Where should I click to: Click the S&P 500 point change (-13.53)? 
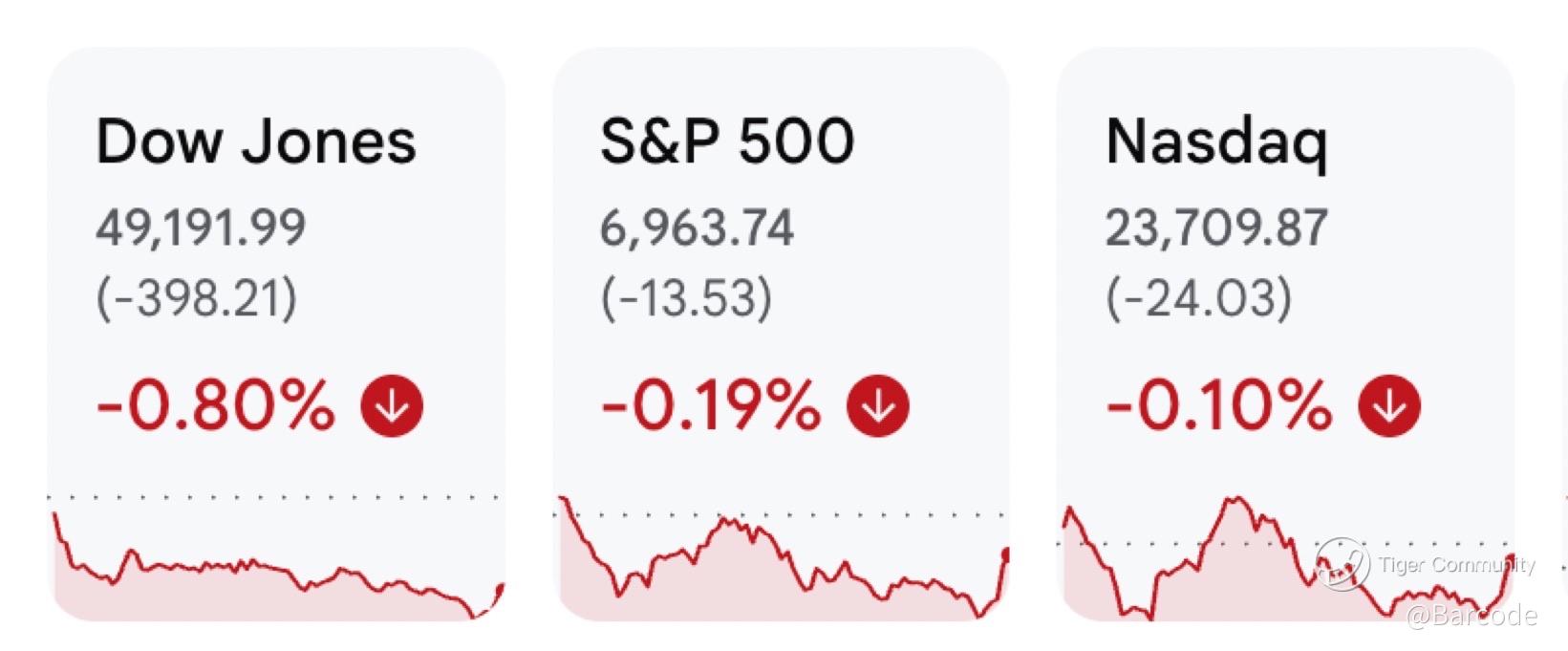686,297
